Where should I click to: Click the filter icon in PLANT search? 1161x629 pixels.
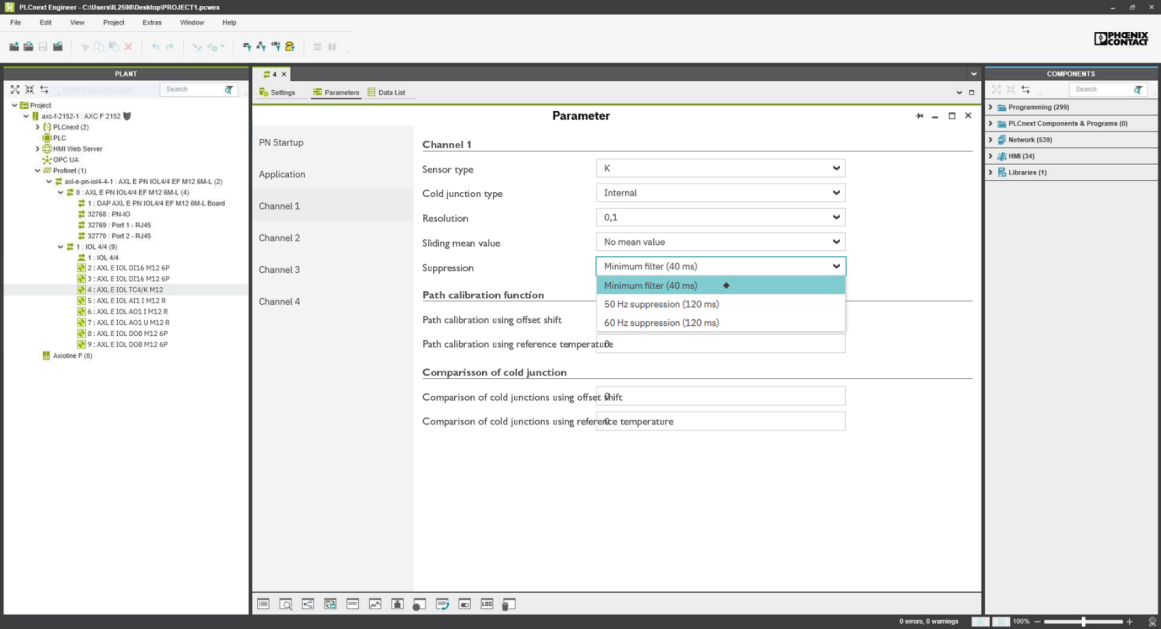coord(229,90)
